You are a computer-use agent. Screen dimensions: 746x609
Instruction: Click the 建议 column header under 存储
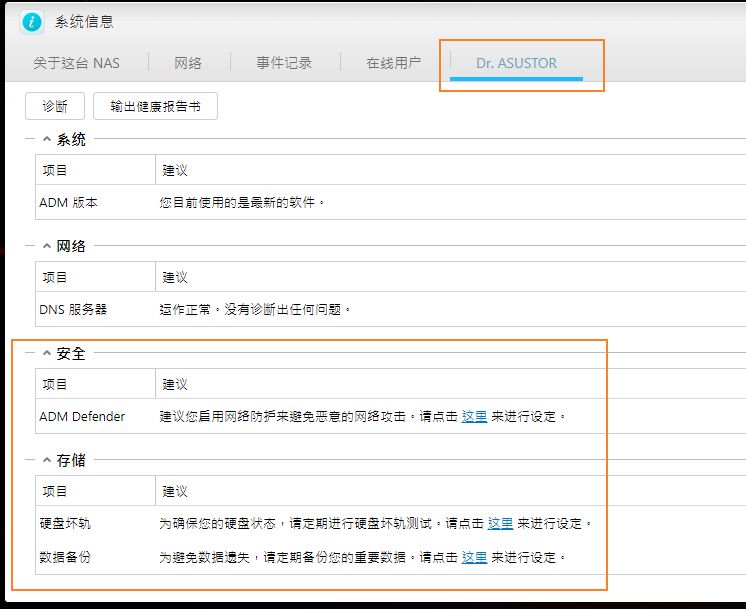coord(175,491)
